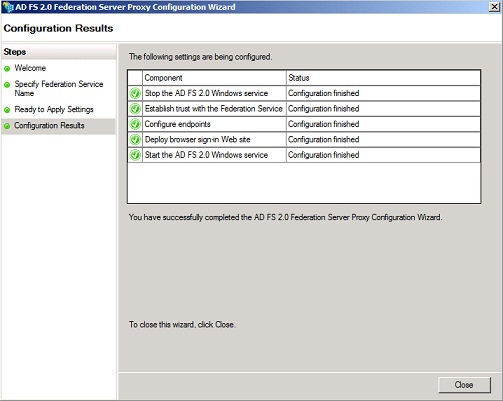
Task: Click the green bullet next to Specify Federation Service Name
Action: click(7, 85)
